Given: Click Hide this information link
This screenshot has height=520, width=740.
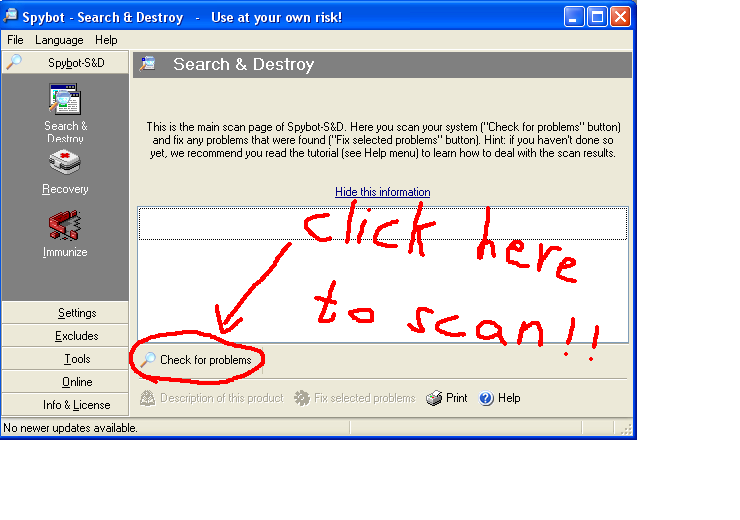Looking at the screenshot, I should click(x=382, y=192).
